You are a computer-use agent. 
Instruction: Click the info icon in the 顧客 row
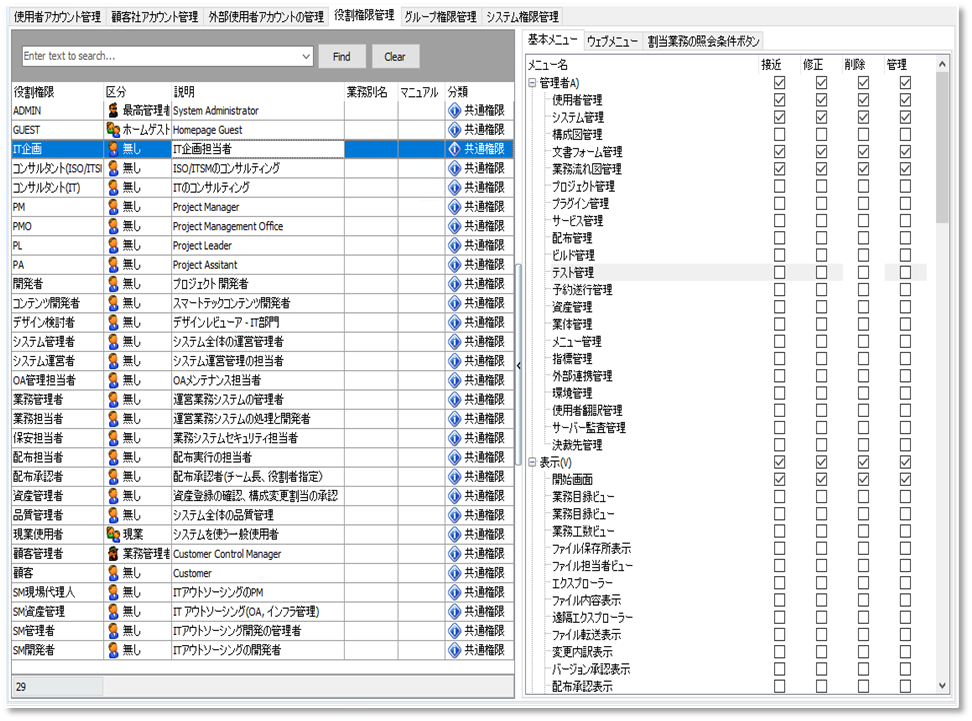(454, 573)
